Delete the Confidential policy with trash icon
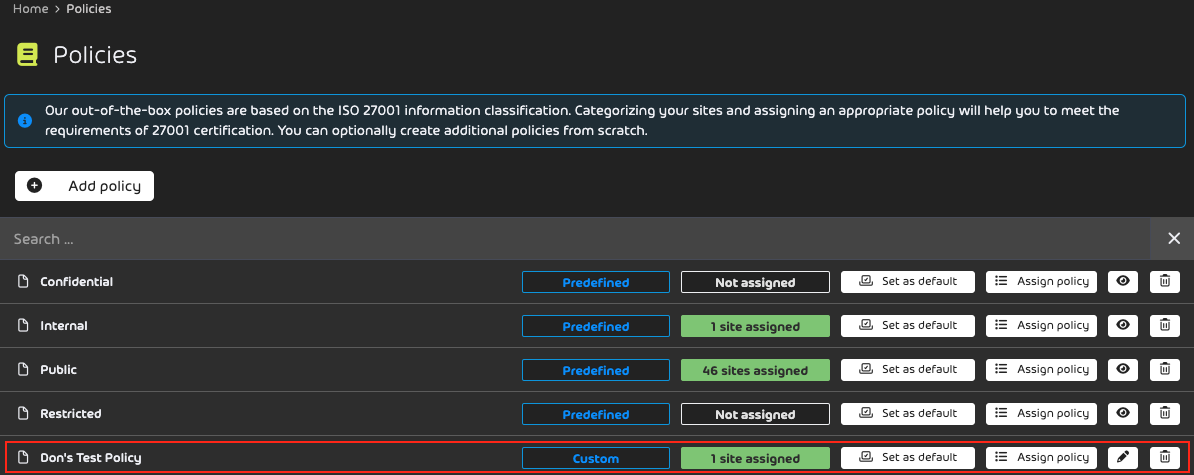Viewport: 1194px width, 475px height. pyautogui.click(x=1164, y=282)
